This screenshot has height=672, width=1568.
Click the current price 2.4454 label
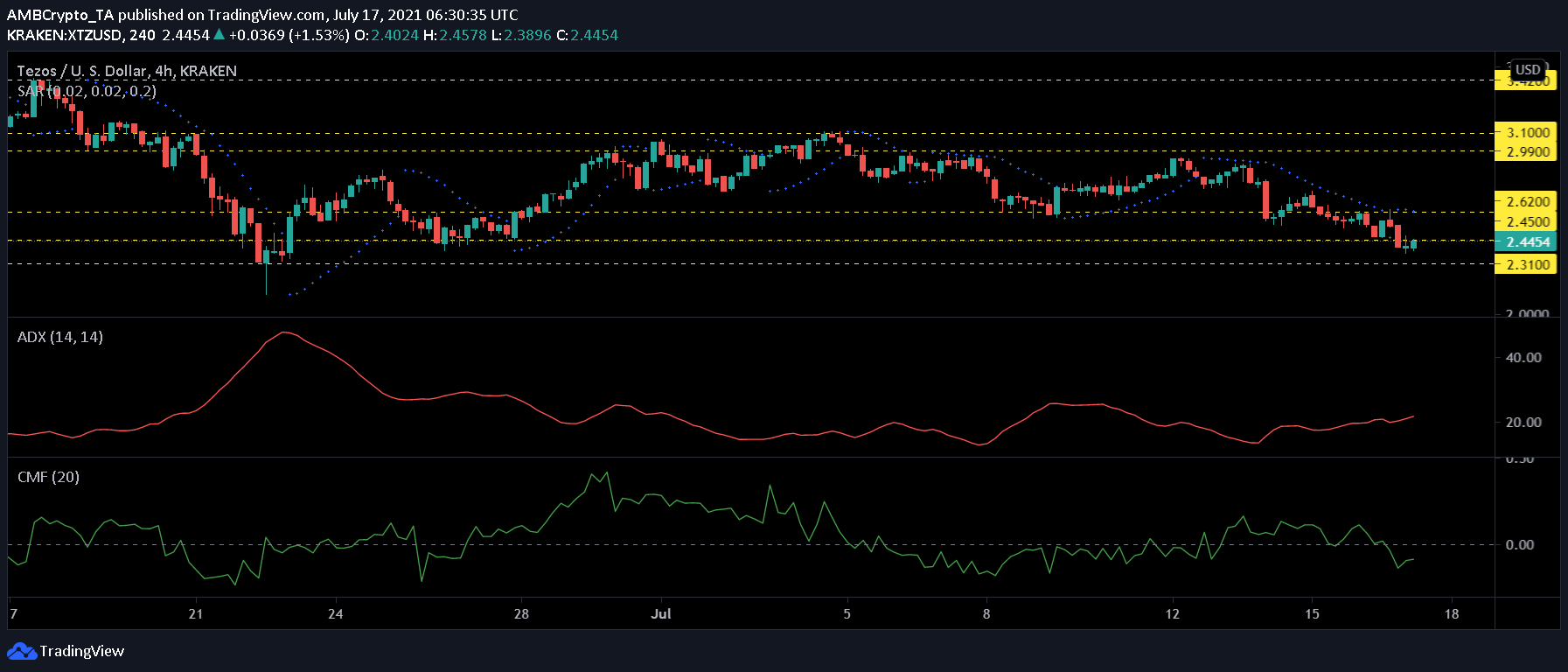tap(1525, 242)
